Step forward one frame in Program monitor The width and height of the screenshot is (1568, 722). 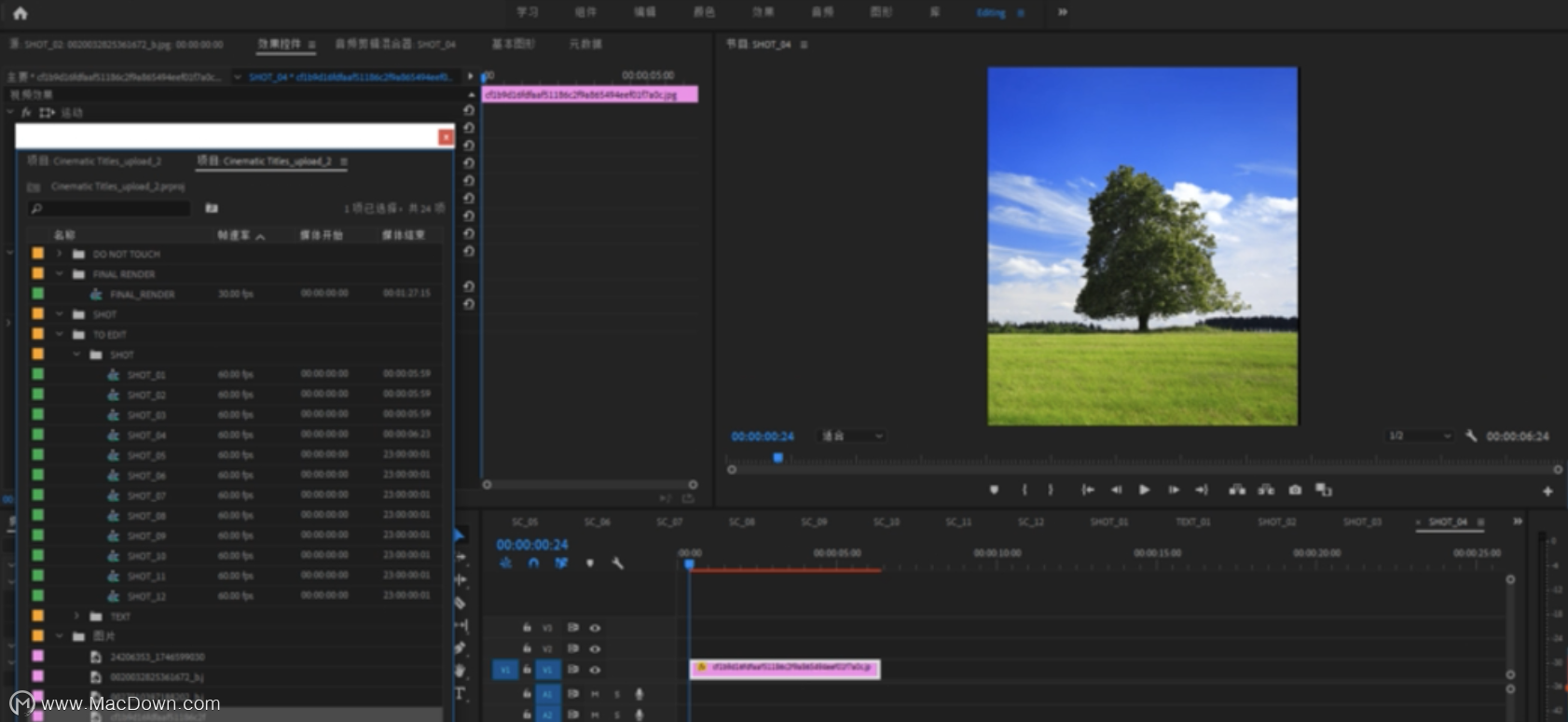[x=1174, y=490]
